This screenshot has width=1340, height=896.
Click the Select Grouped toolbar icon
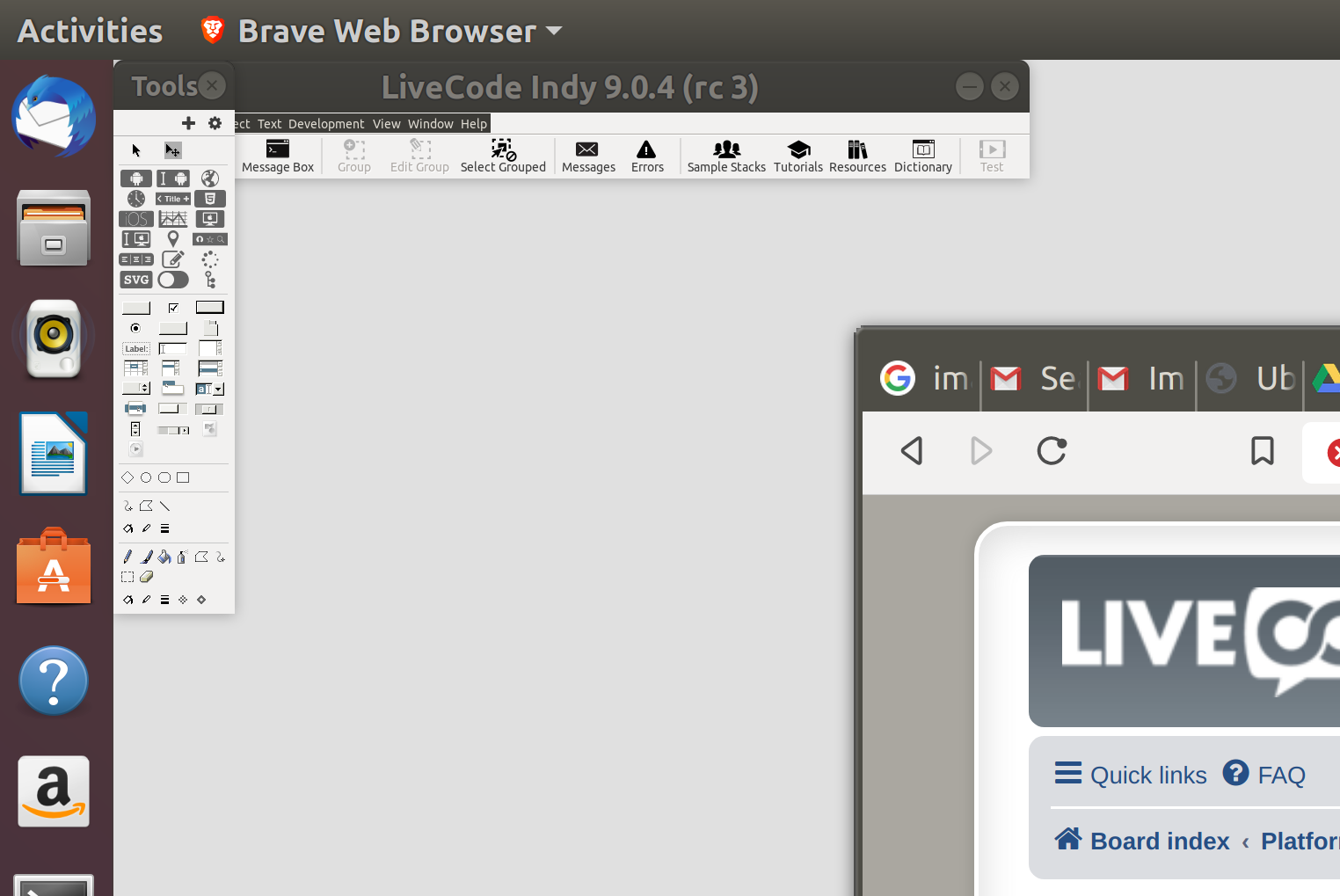(503, 157)
